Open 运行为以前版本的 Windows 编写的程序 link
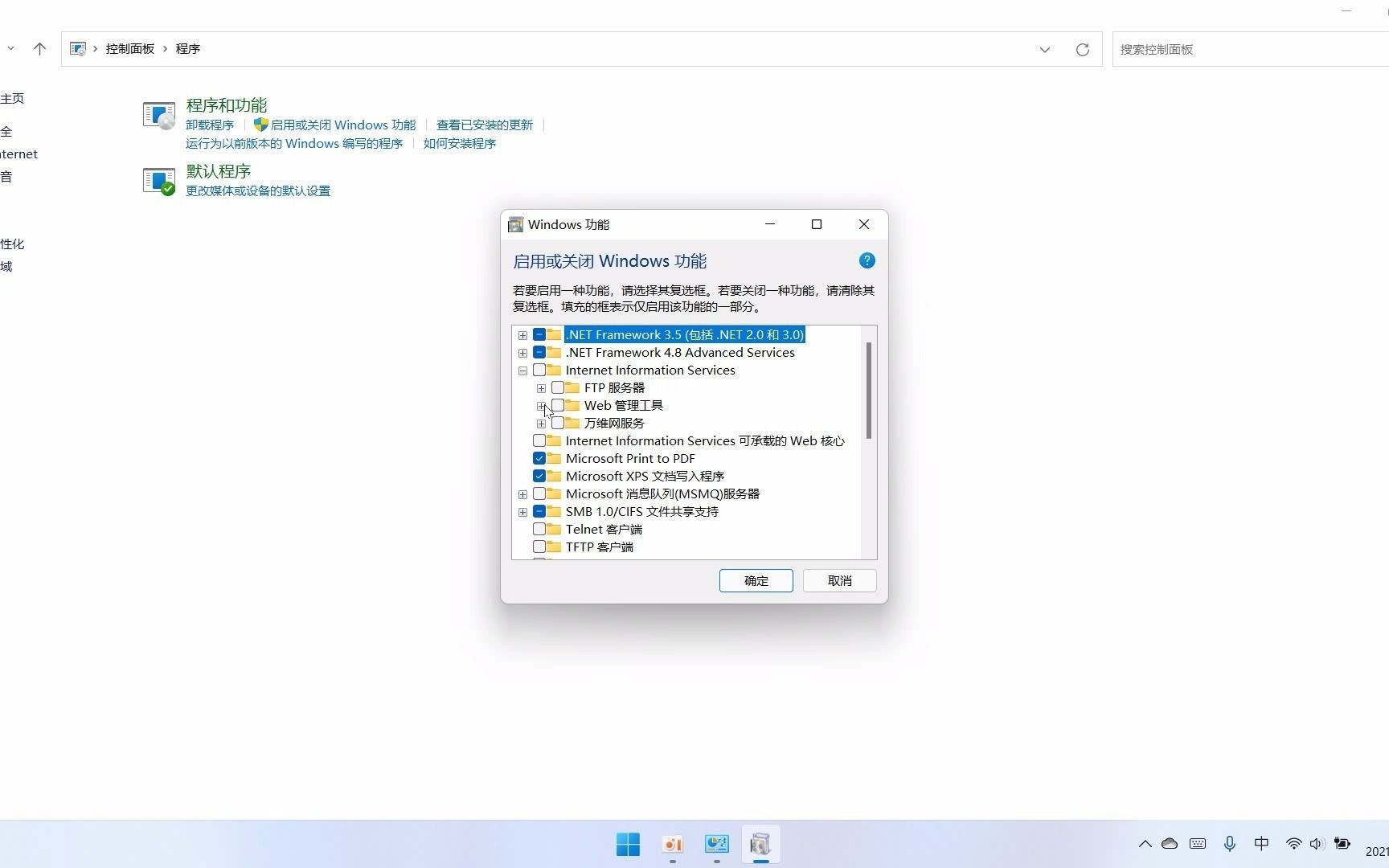This screenshot has height=868, width=1389. [x=294, y=143]
